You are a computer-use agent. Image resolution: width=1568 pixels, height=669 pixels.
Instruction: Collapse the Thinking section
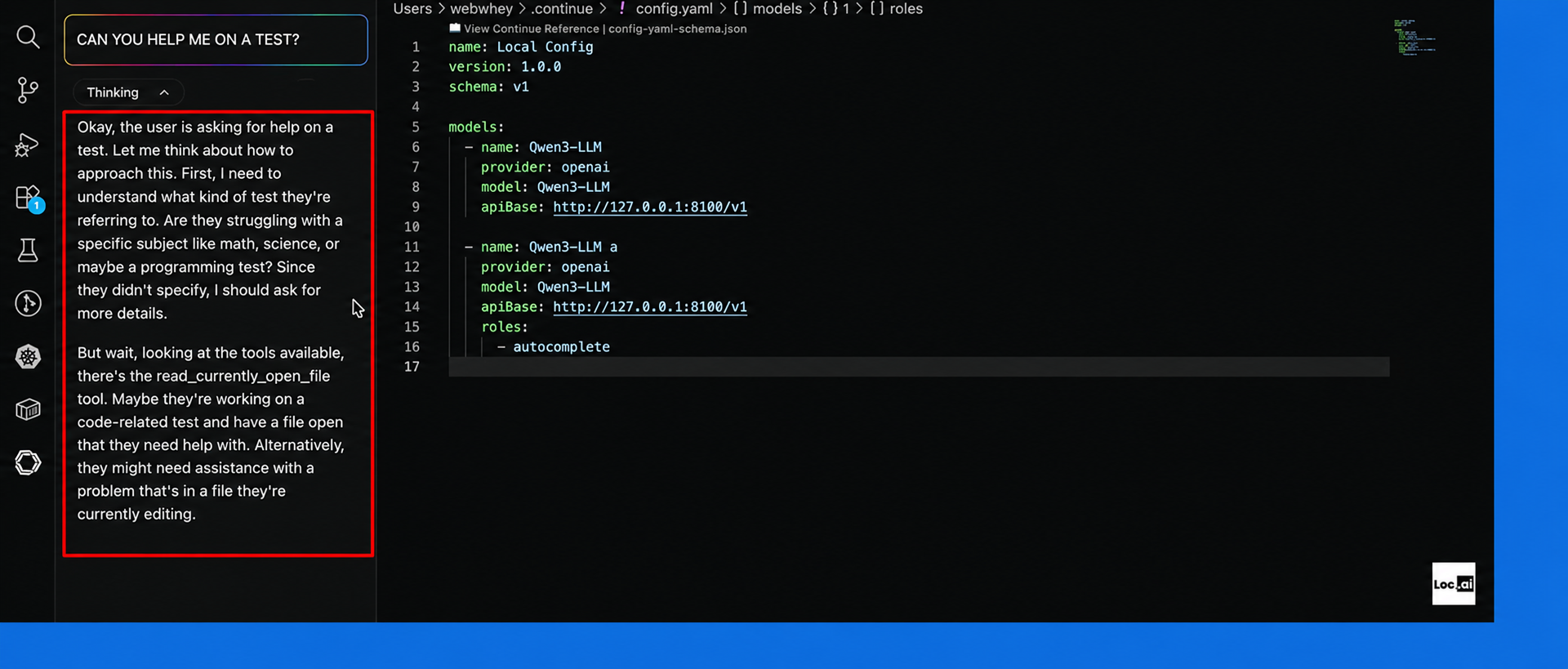[128, 92]
